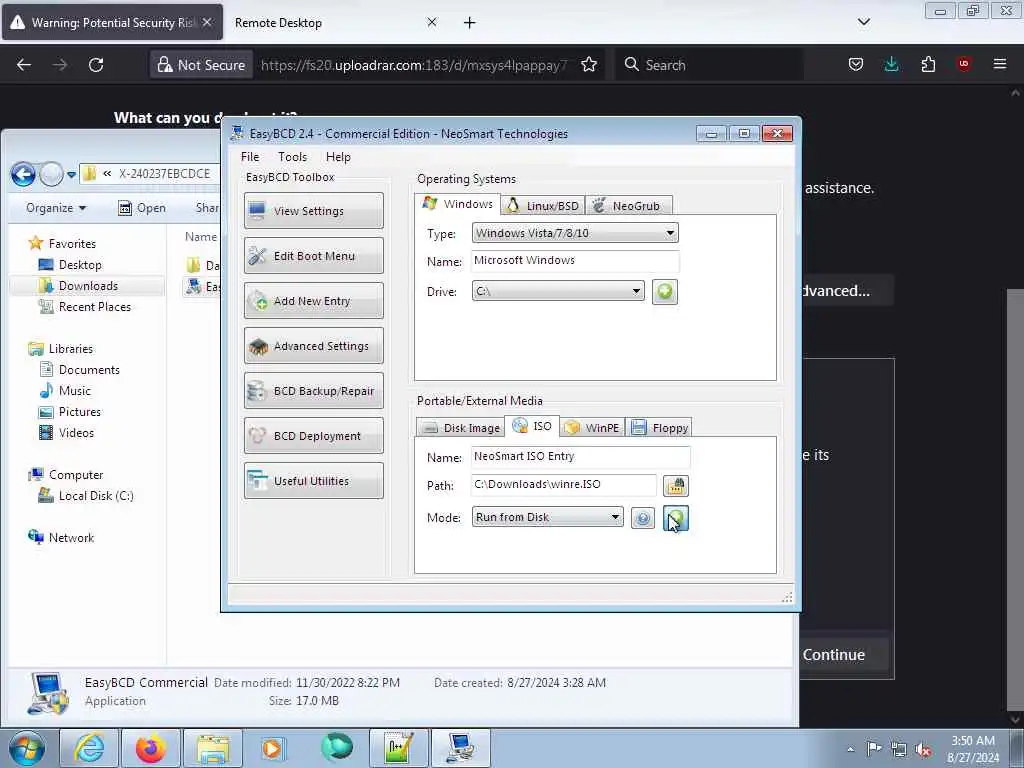Image resolution: width=1024 pixels, height=768 pixels.
Task: Switch to the Disk Image tab
Action: 460,428
